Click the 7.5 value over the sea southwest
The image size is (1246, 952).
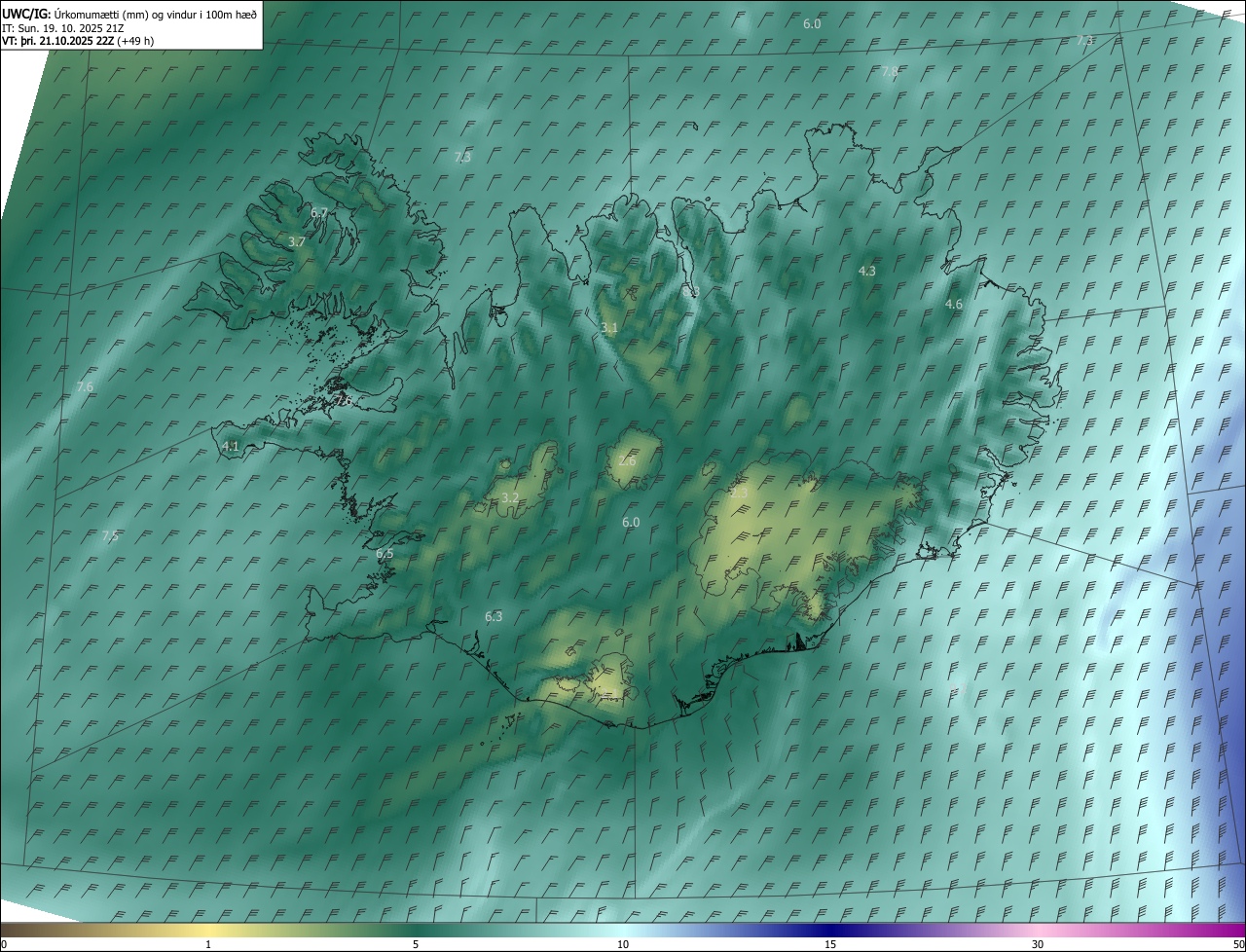tap(111, 536)
